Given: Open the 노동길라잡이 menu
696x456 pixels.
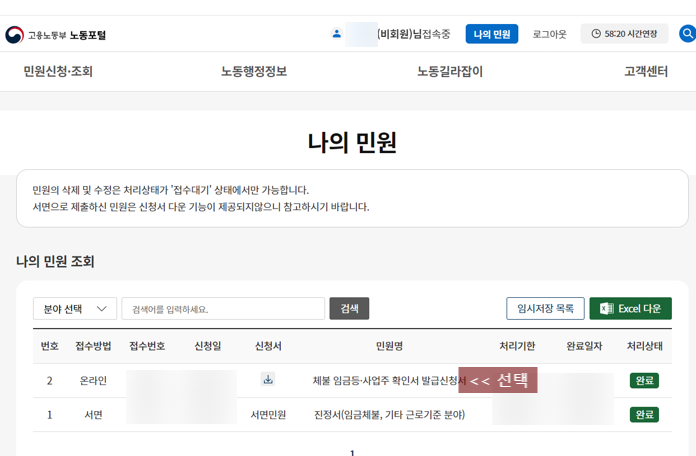Looking at the screenshot, I should pyautogui.click(x=450, y=71).
